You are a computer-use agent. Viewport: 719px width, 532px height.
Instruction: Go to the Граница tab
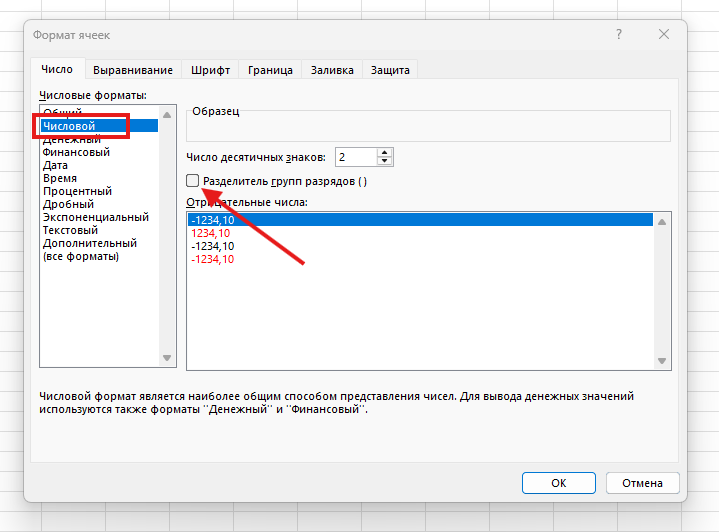pos(270,70)
